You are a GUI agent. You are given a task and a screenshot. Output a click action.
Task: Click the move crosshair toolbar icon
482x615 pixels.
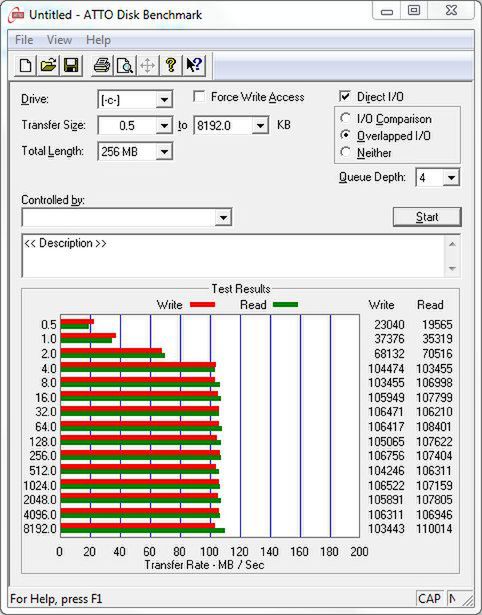click(147, 65)
